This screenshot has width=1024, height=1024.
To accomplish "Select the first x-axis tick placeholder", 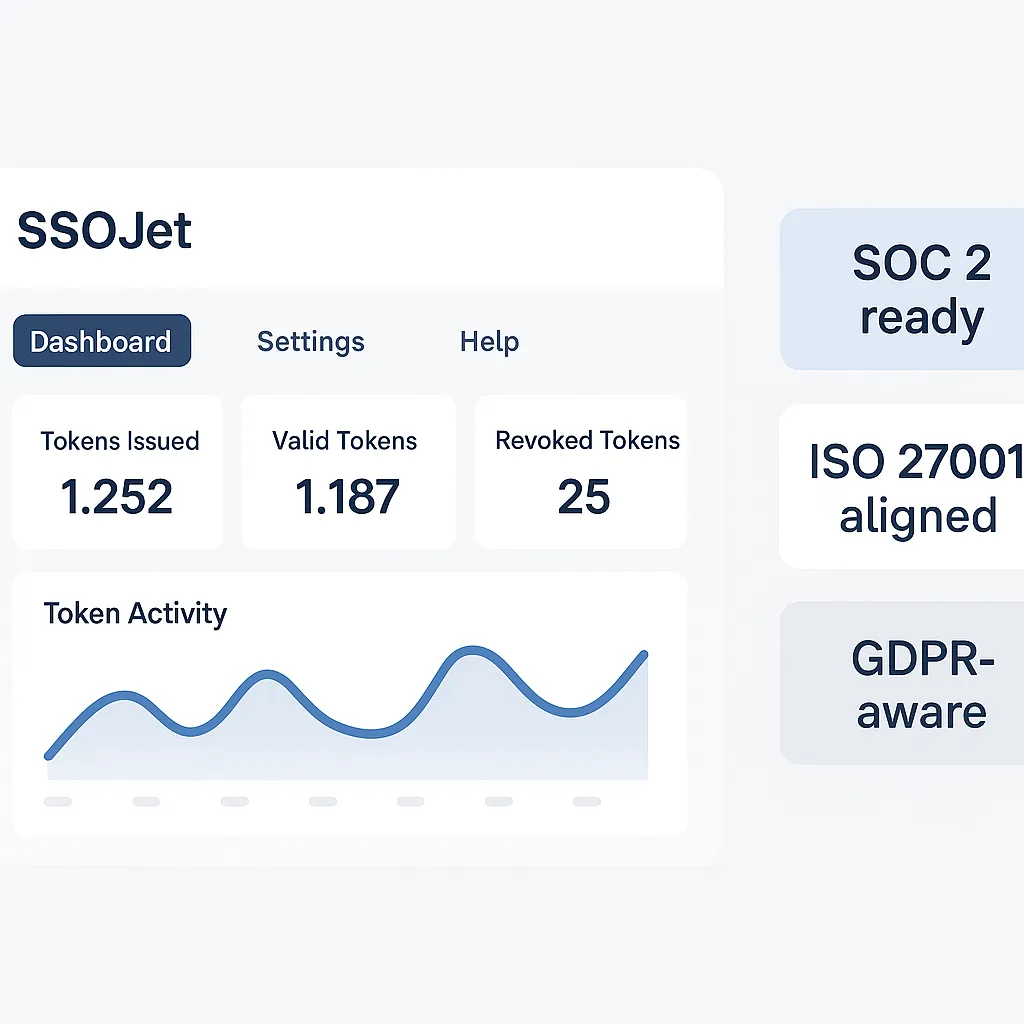I will pyautogui.click(x=58, y=801).
